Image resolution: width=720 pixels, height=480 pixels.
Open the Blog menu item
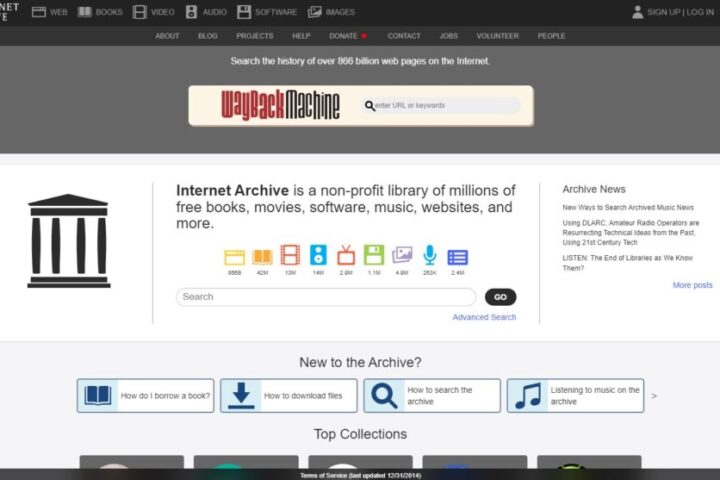208,36
